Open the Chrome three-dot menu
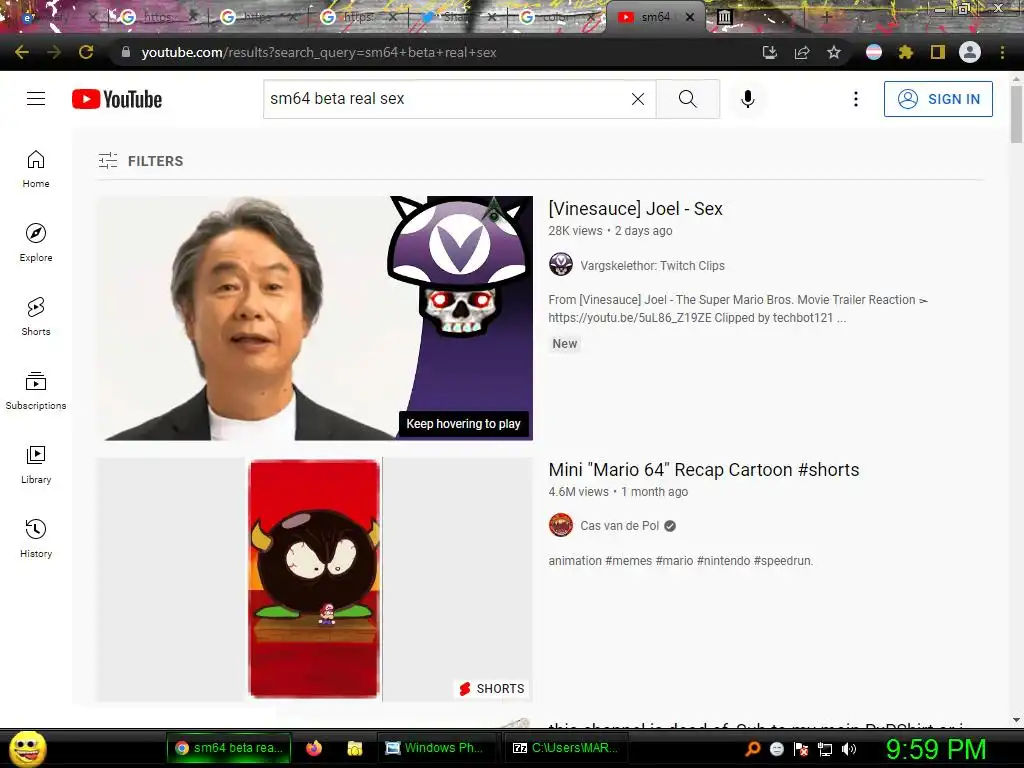The width and height of the screenshot is (1024, 768). (1002, 52)
